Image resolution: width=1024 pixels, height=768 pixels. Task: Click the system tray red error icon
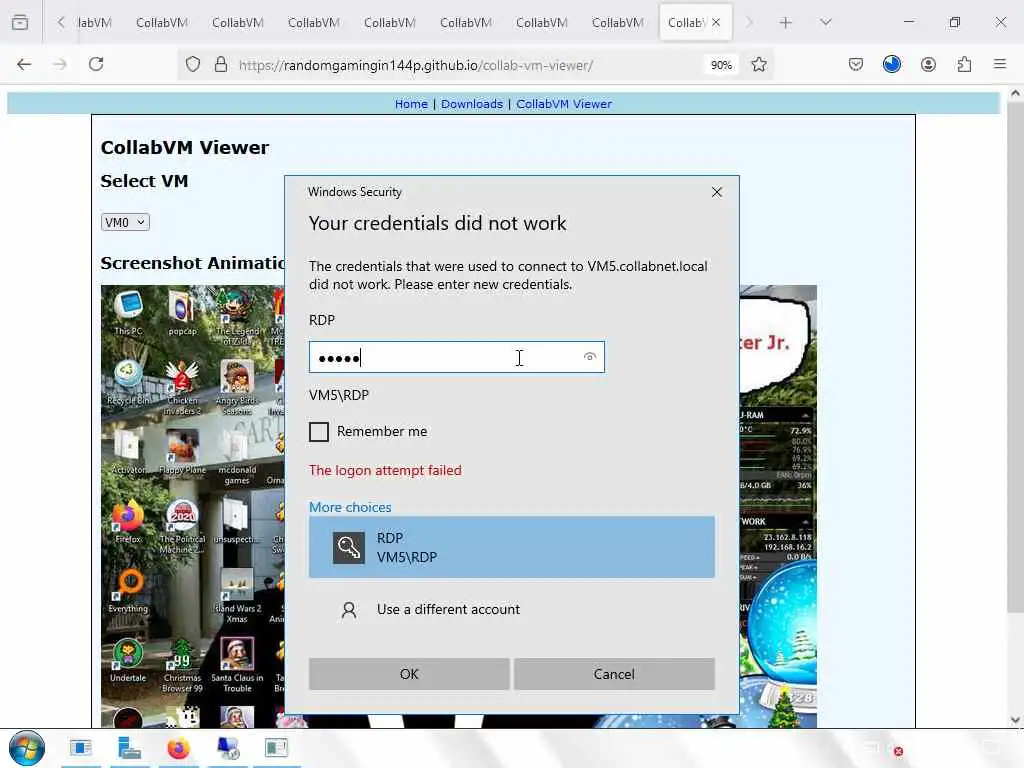pos(899,752)
